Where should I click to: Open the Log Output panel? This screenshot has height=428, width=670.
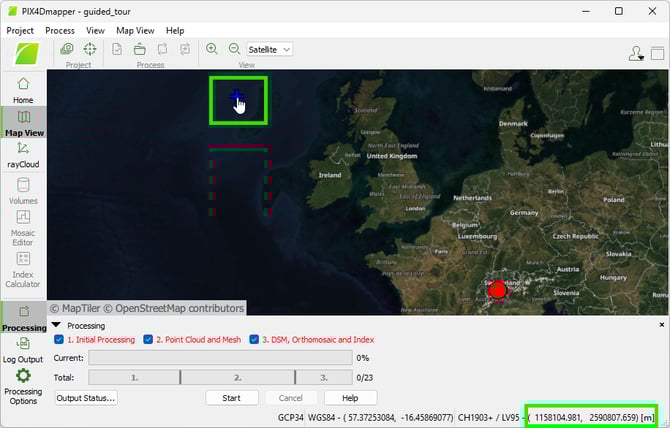(23, 350)
